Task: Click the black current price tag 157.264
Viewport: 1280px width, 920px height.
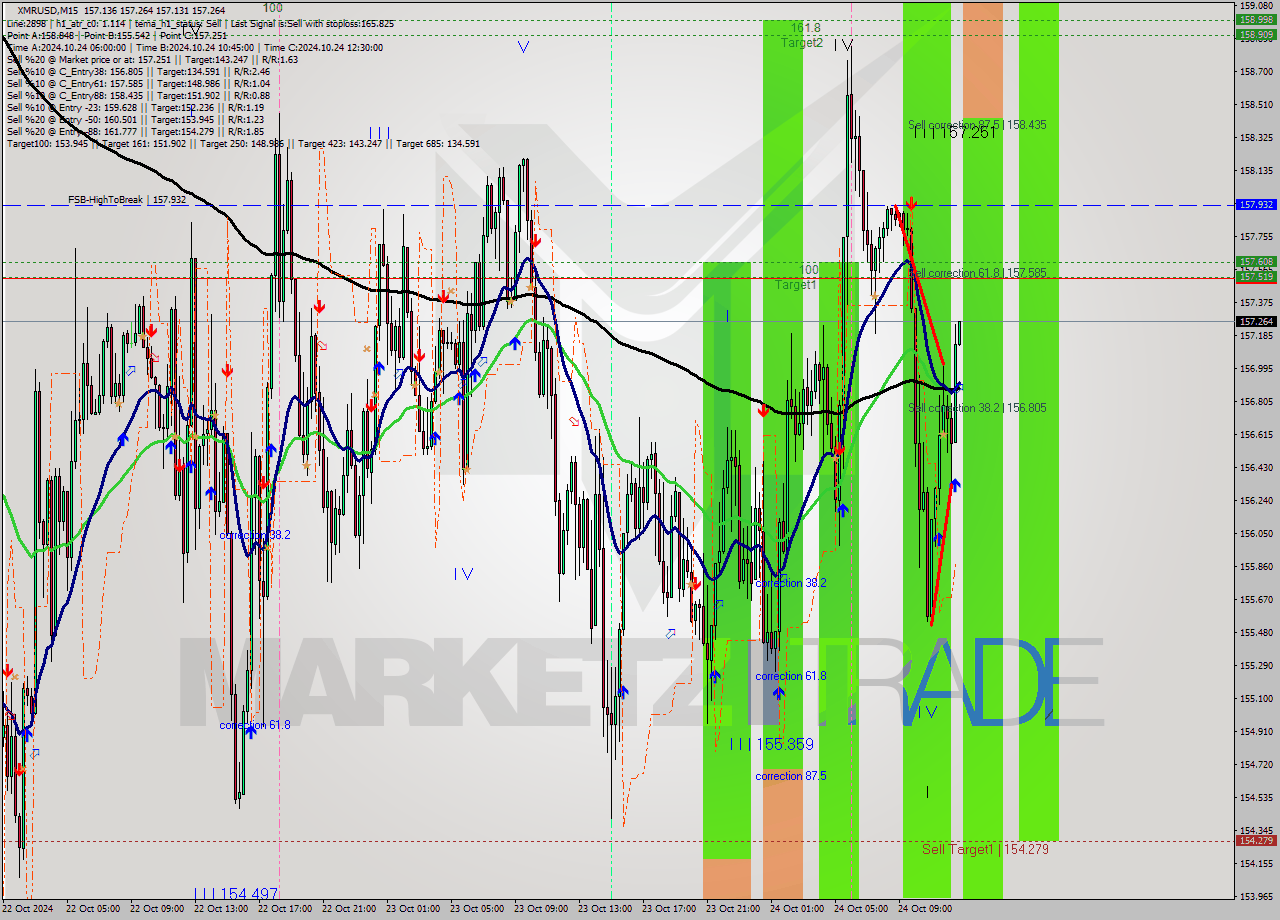Action: coord(1256,321)
